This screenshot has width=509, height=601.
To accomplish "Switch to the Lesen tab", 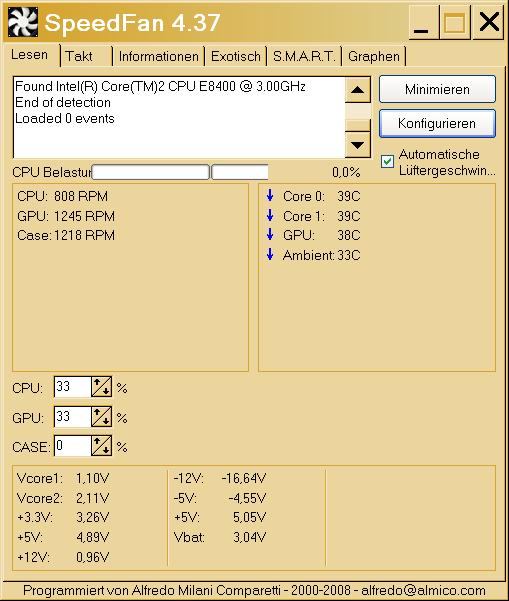I will 30,55.
